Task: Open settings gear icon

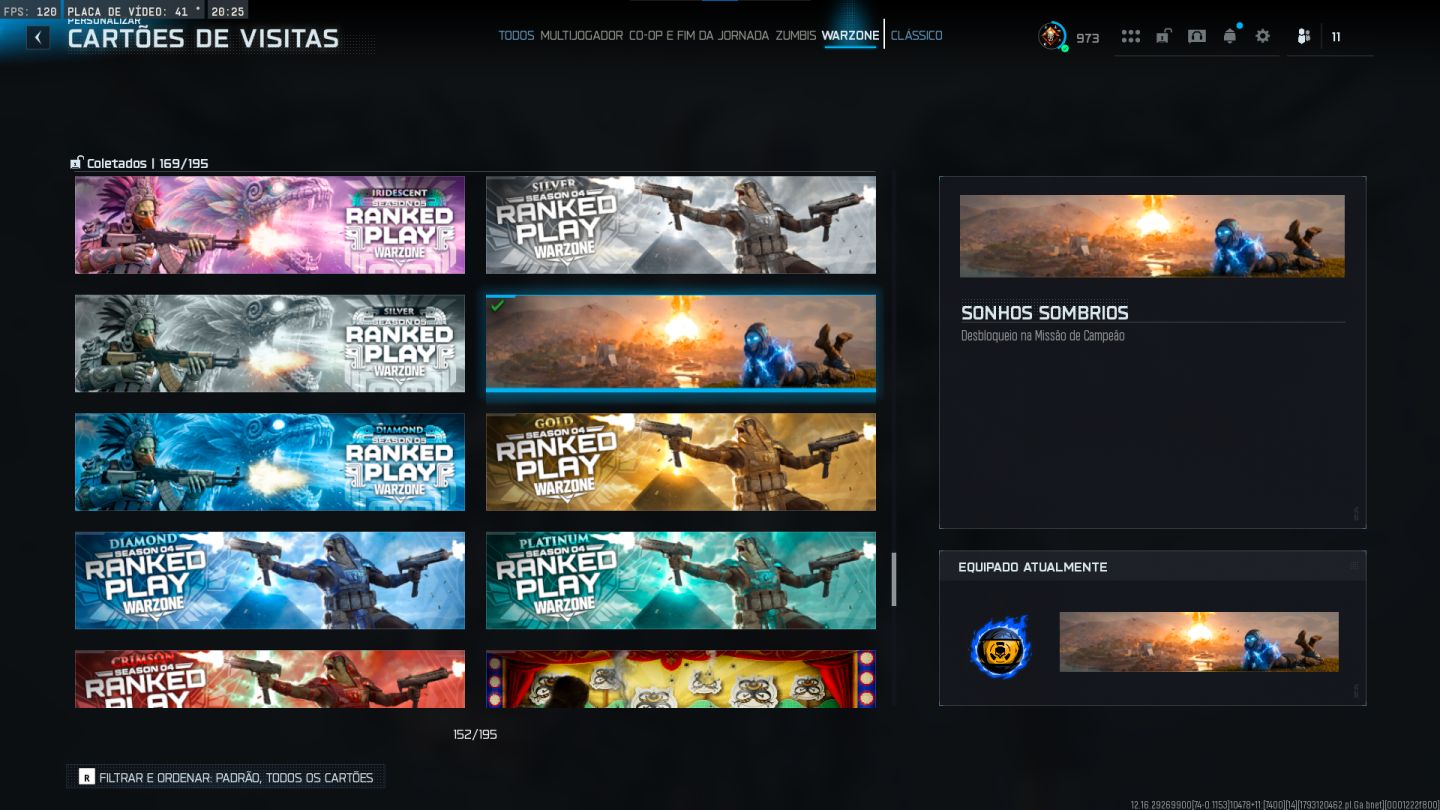Action: [x=1263, y=36]
